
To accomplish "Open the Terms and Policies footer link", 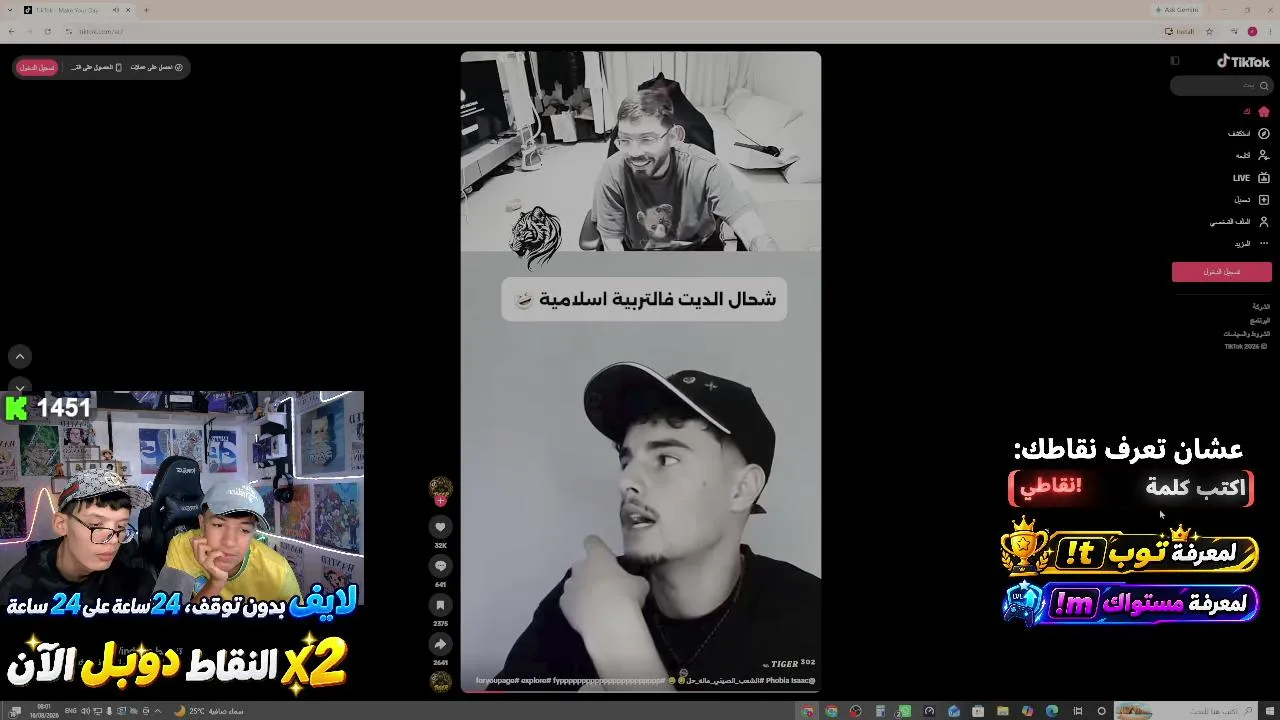I will 1246,333.
